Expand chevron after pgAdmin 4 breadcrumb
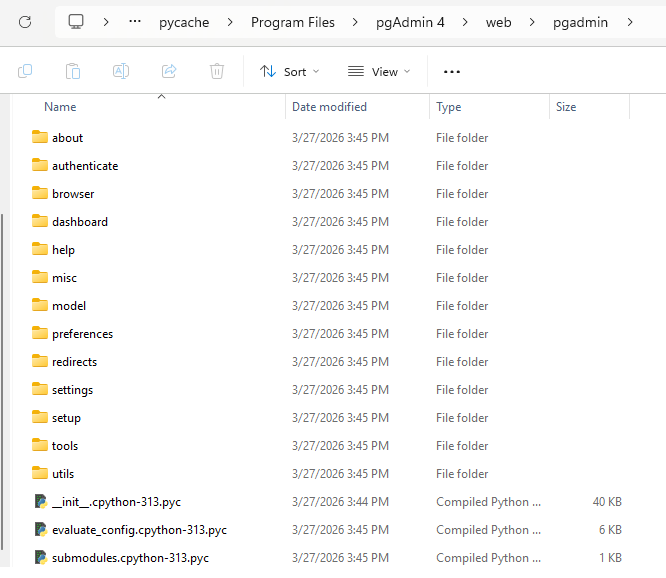 click(465, 22)
